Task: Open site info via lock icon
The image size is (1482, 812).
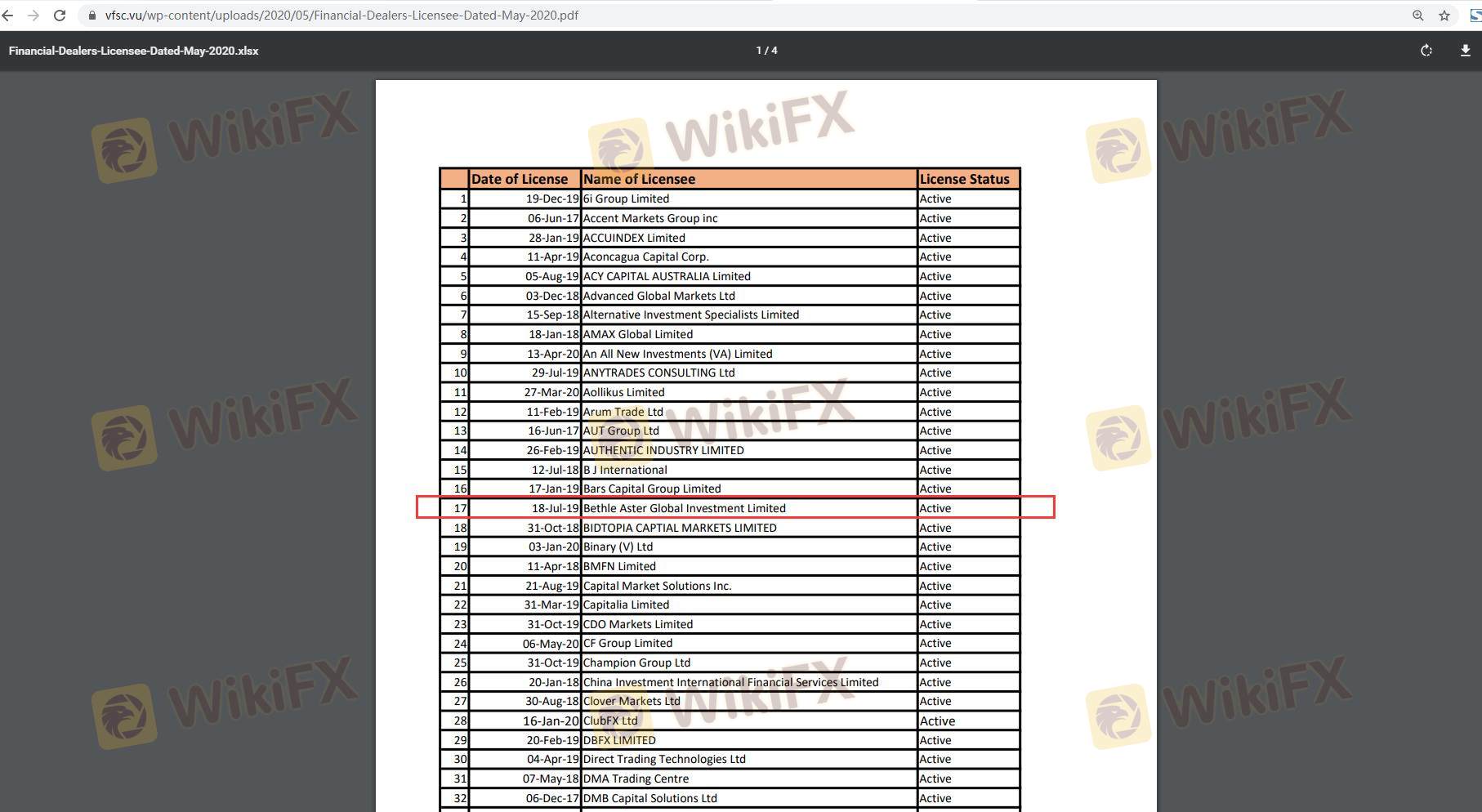Action: [x=92, y=16]
